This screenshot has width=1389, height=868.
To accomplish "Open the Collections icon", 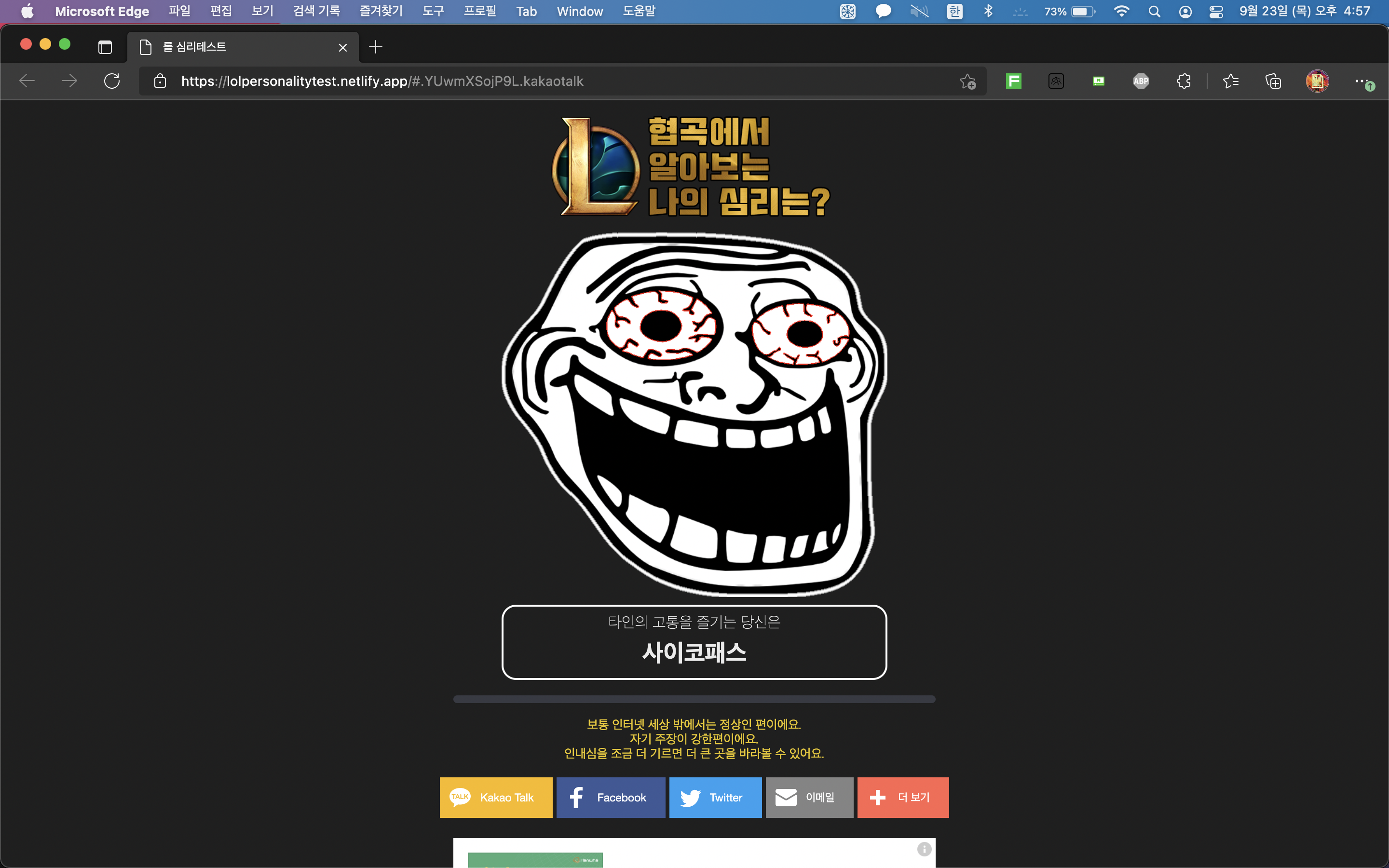I will 1273,81.
